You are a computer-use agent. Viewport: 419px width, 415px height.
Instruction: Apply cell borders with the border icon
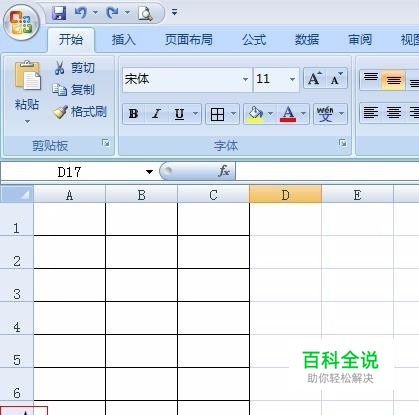[217, 114]
